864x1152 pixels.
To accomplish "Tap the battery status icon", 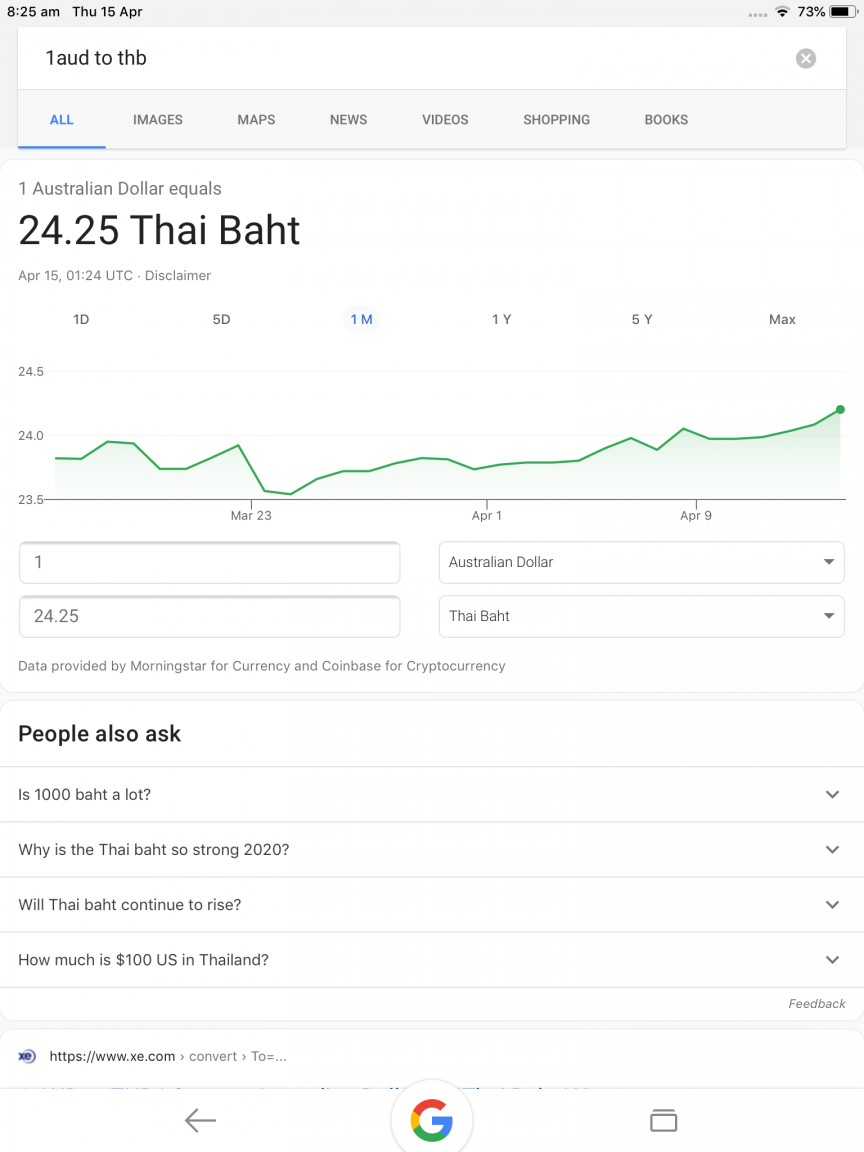I will point(843,12).
